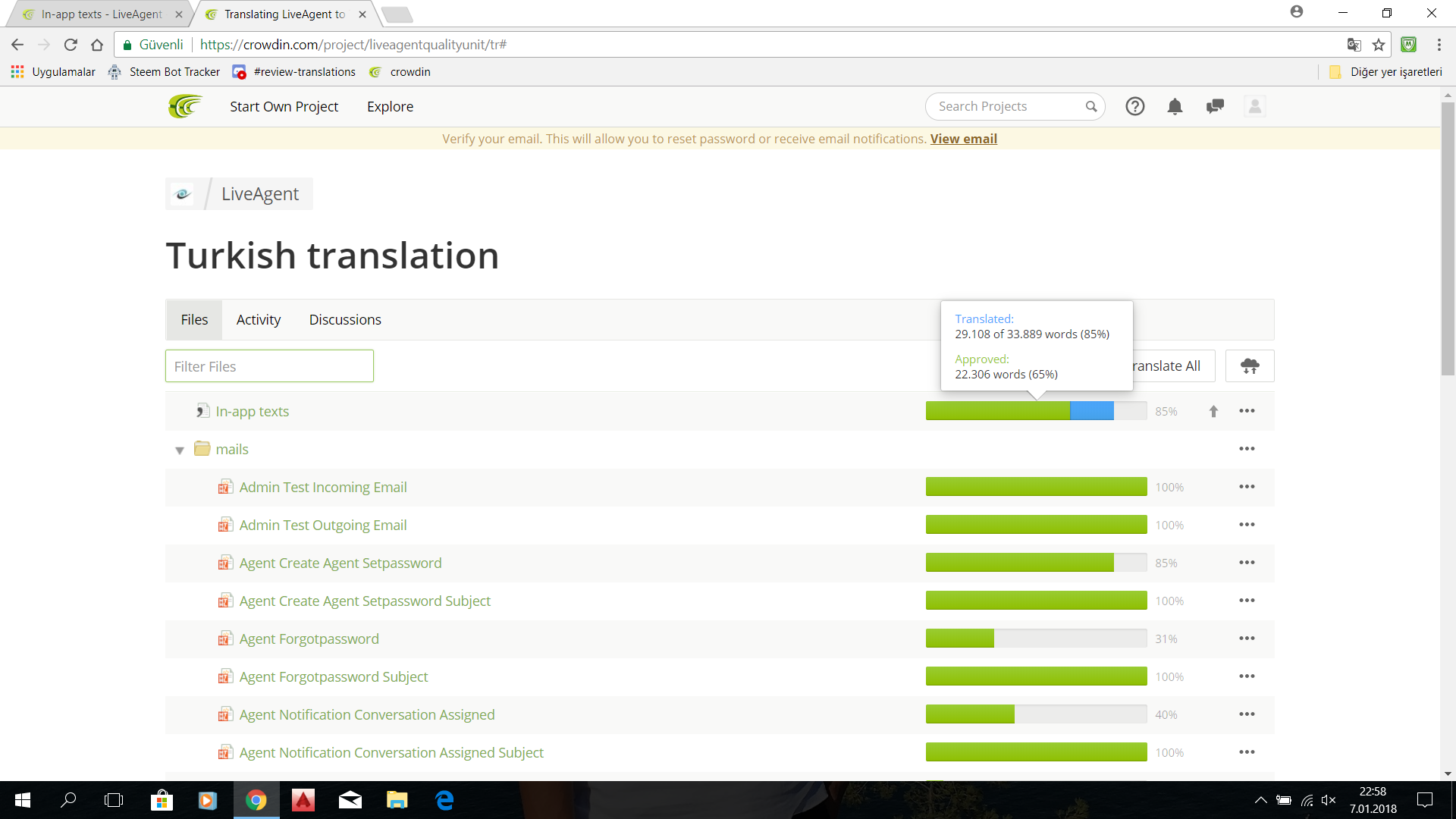The width and height of the screenshot is (1456, 819).
Task: Open the more menu for Agent Forgotpassword
Action: (1247, 639)
